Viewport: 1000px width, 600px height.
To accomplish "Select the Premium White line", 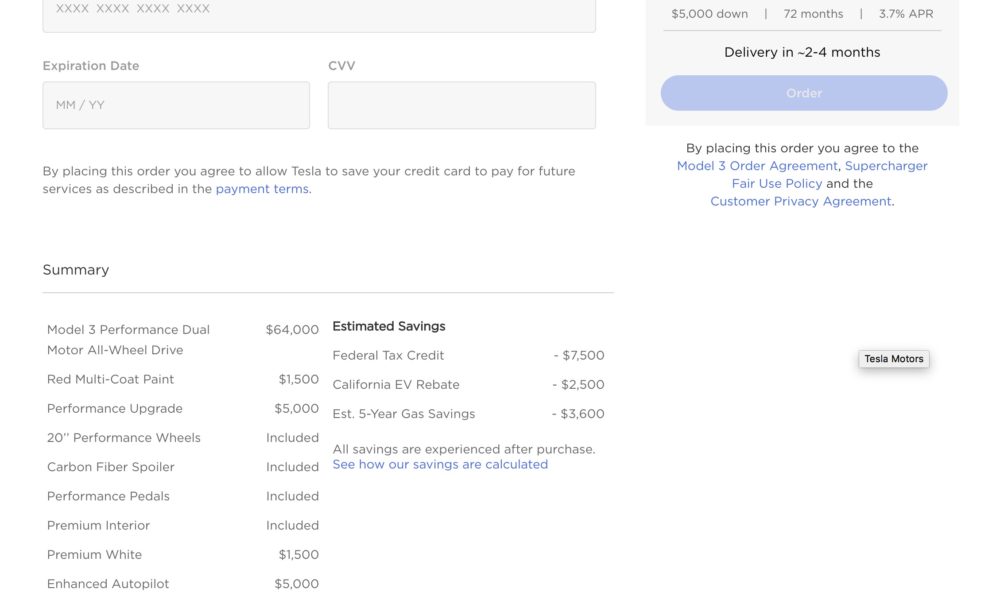I will click(x=94, y=555).
